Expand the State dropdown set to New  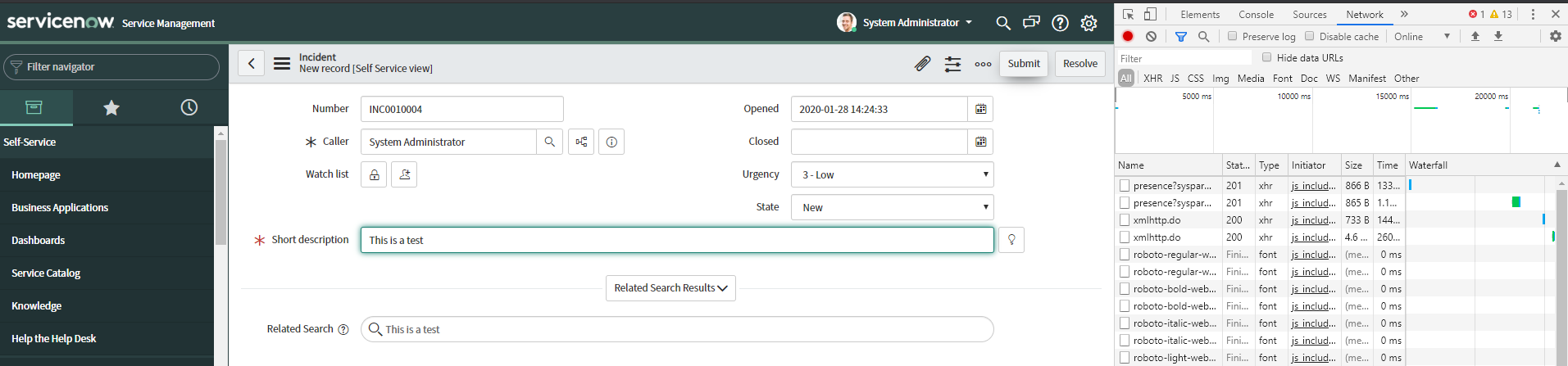[892, 207]
